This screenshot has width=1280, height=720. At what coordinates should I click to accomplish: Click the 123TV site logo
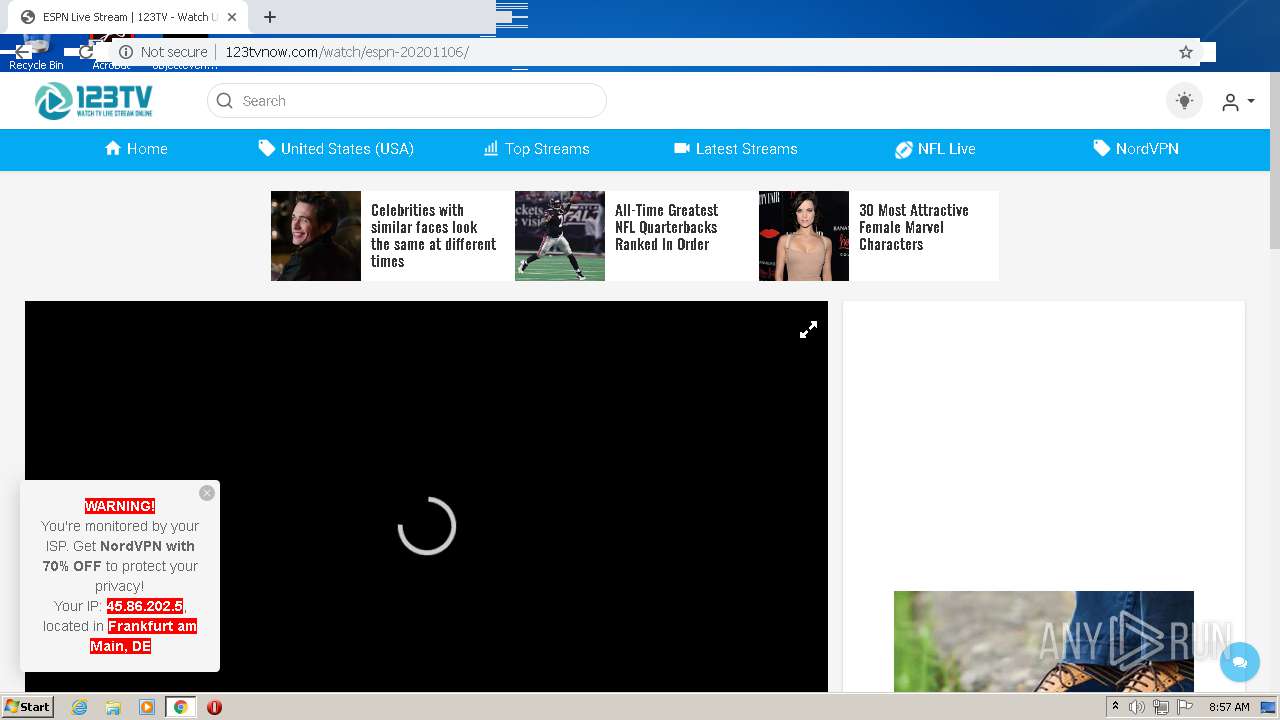pyautogui.click(x=93, y=101)
